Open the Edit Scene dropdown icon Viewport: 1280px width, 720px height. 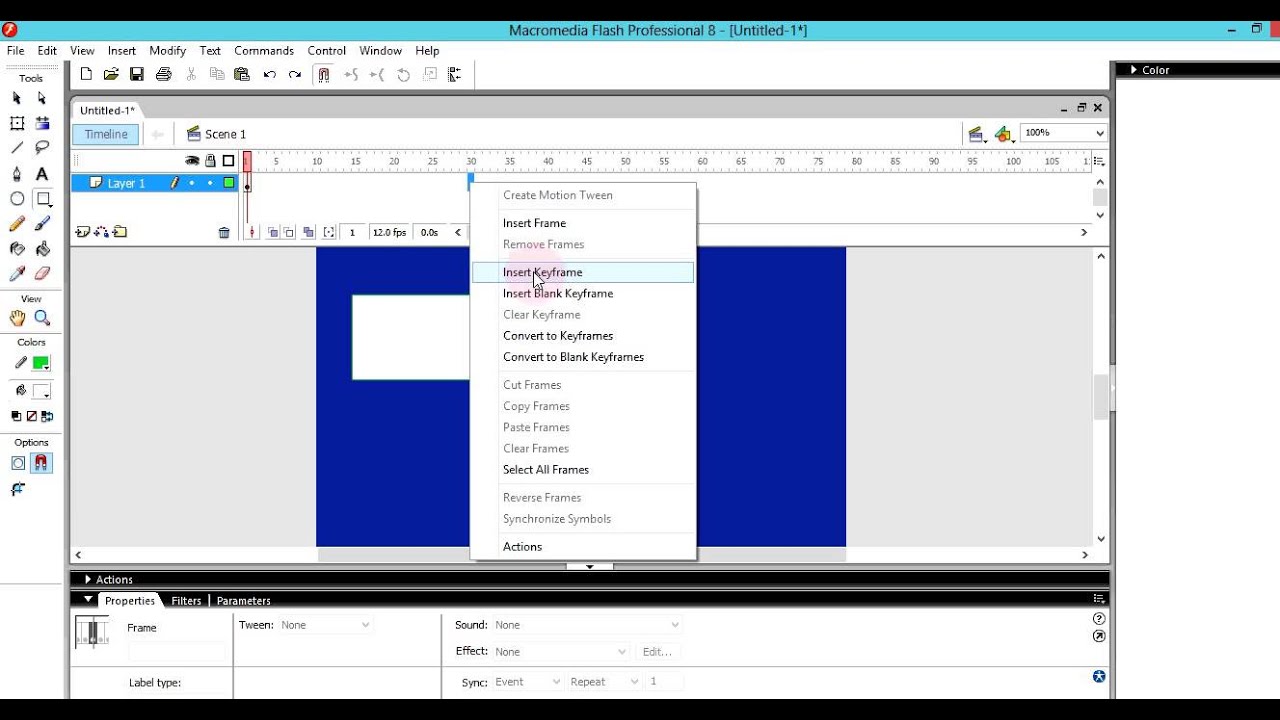pos(977,134)
